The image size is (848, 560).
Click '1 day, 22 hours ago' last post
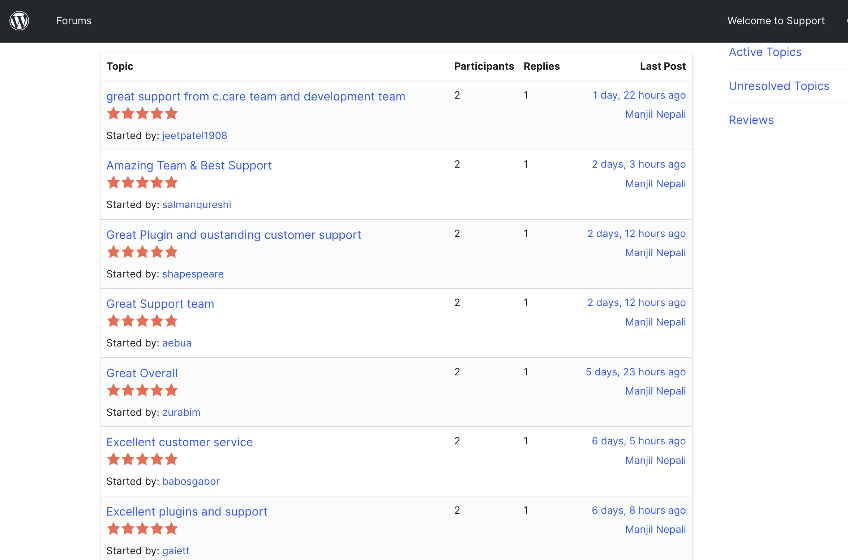click(639, 95)
